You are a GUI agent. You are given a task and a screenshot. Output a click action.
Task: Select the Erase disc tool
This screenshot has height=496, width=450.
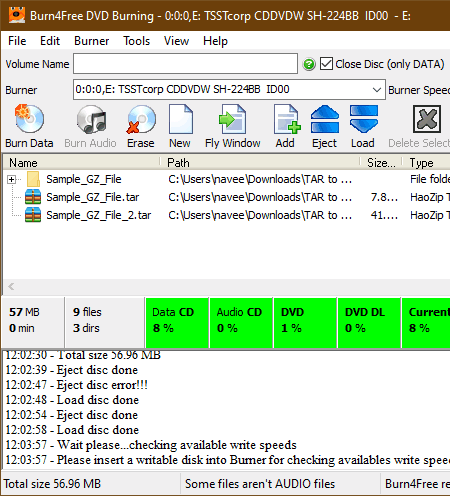point(141,119)
